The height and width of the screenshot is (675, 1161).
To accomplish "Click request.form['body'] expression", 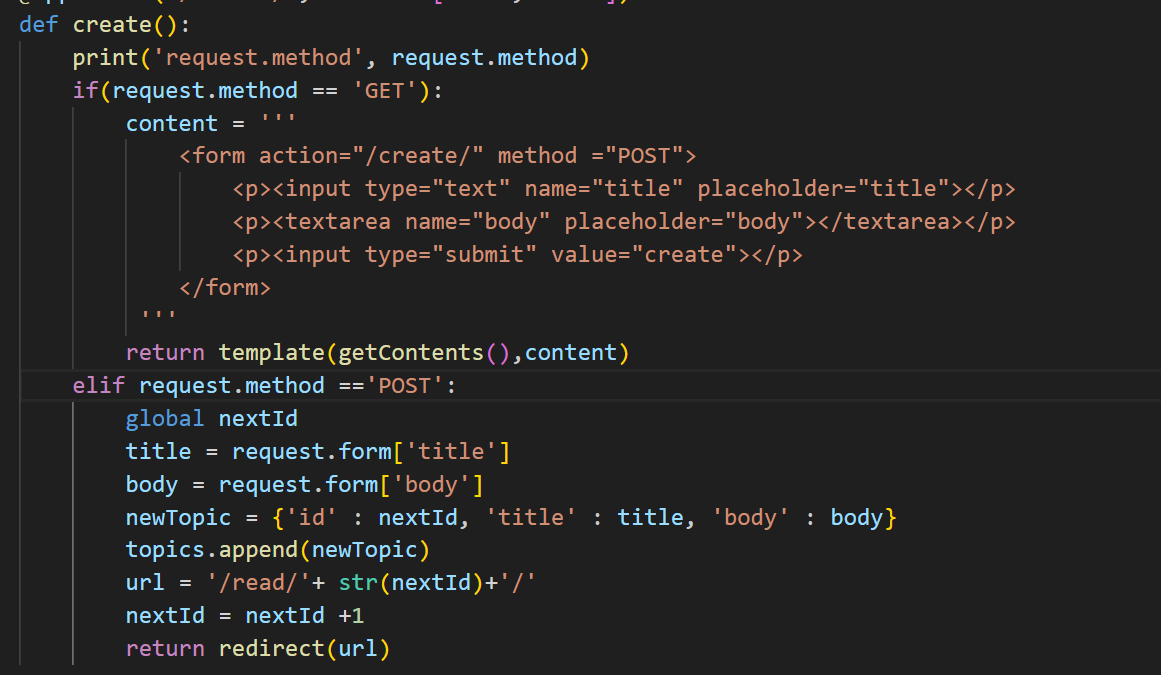I will tap(351, 484).
